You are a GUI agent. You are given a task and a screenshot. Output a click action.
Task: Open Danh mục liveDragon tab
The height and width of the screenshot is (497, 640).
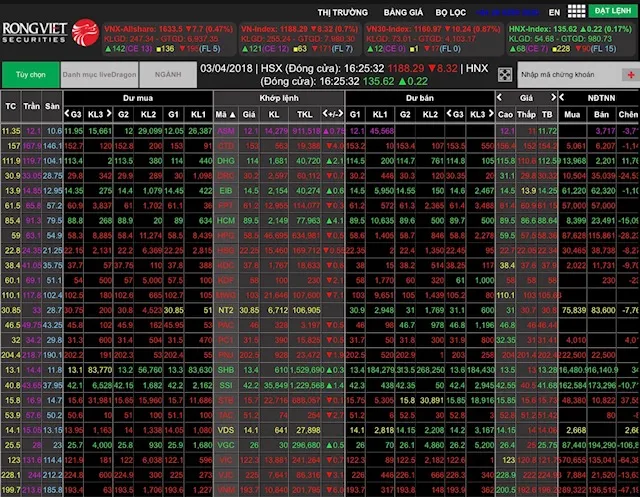click(x=97, y=74)
